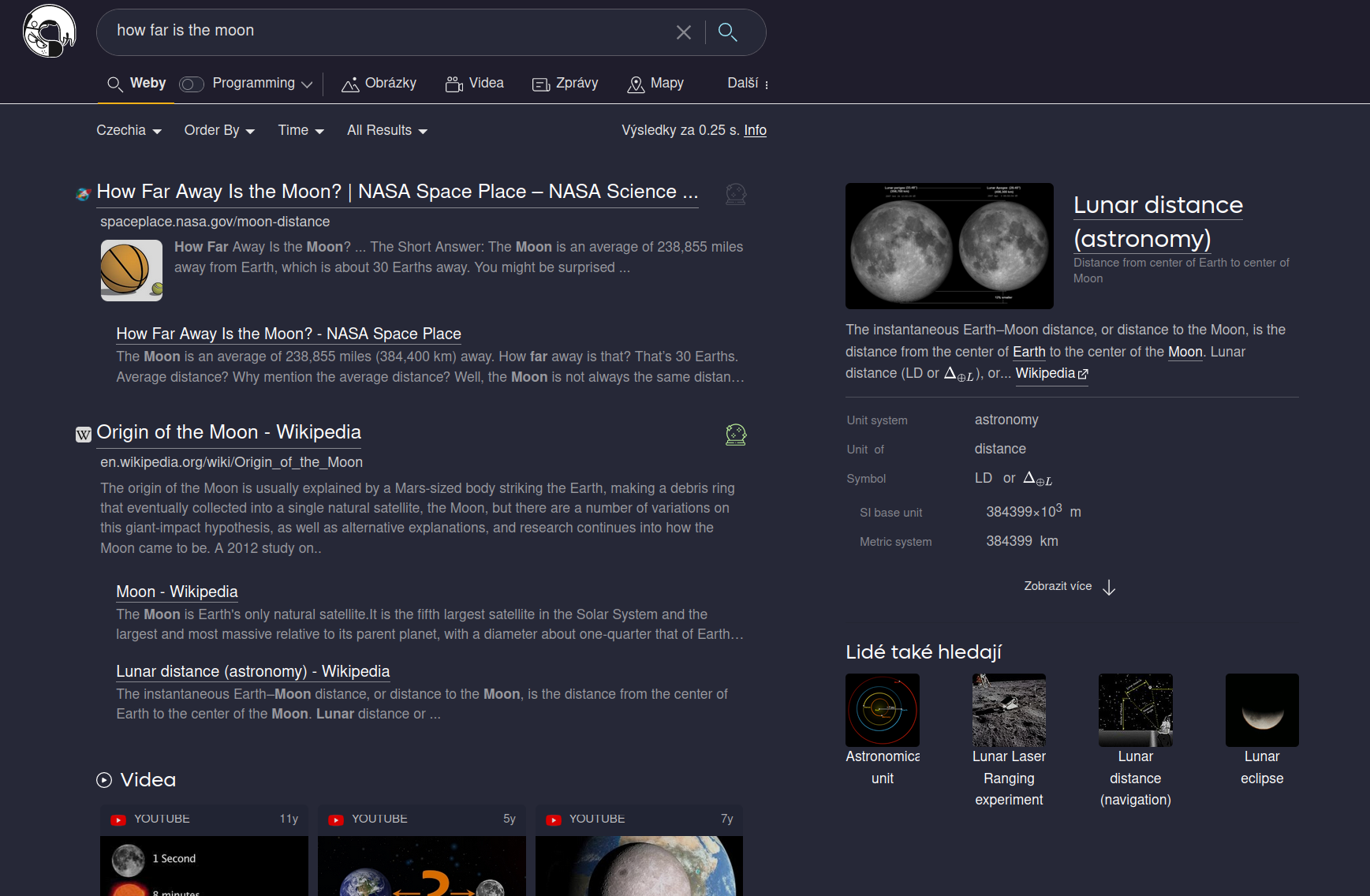Click external link icon next to Wikipedia
This screenshot has width=1370, height=896.
coord(1083,375)
